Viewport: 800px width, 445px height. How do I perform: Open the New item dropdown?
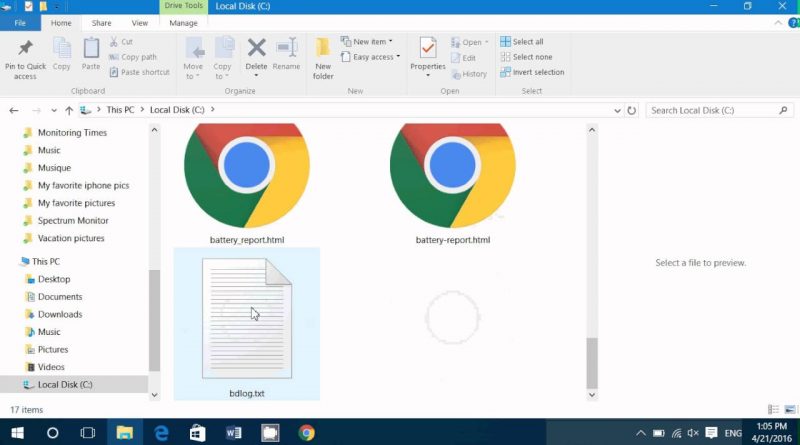point(367,41)
